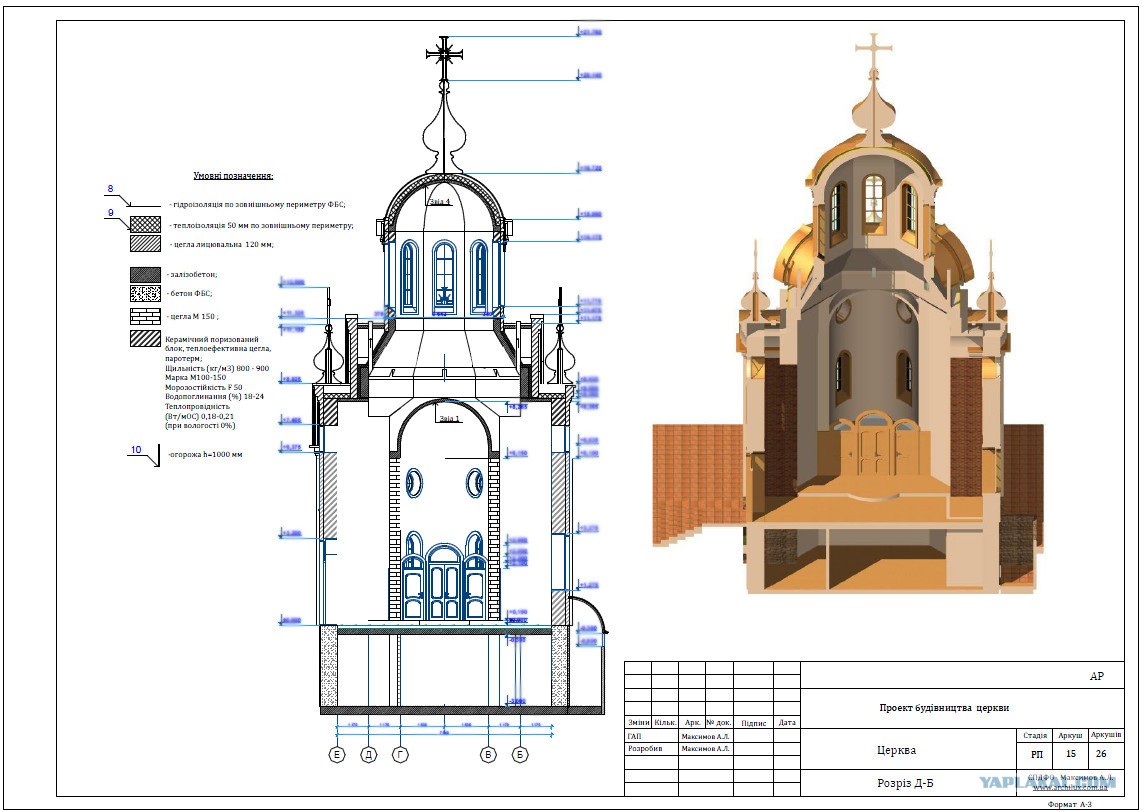Open the www.archistix.com.ua link
Viewport: 1142px width, 812px height.
pyautogui.click(x=1070, y=787)
